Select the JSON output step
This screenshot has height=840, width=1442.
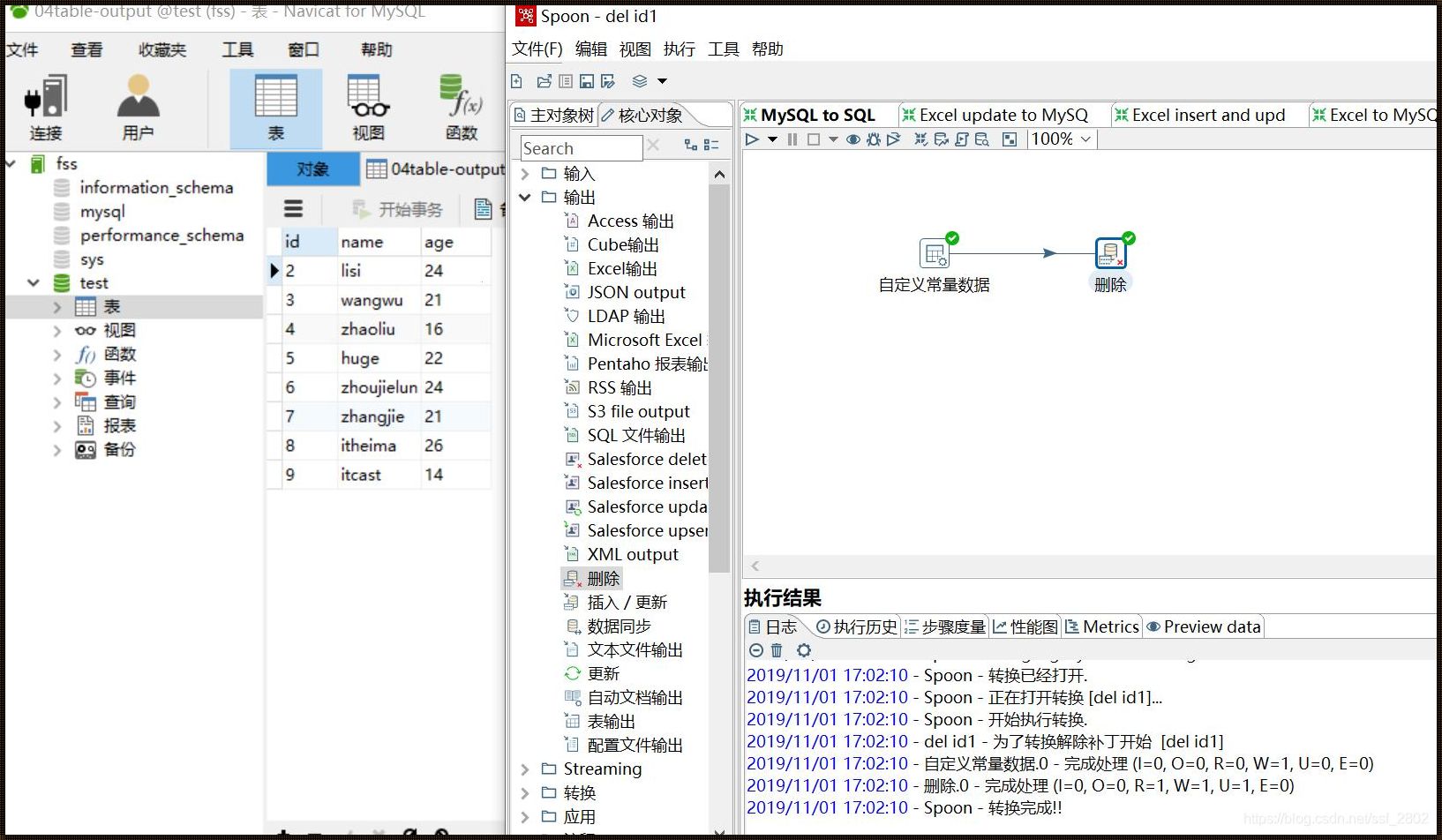pyautogui.click(x=625, y=293)
